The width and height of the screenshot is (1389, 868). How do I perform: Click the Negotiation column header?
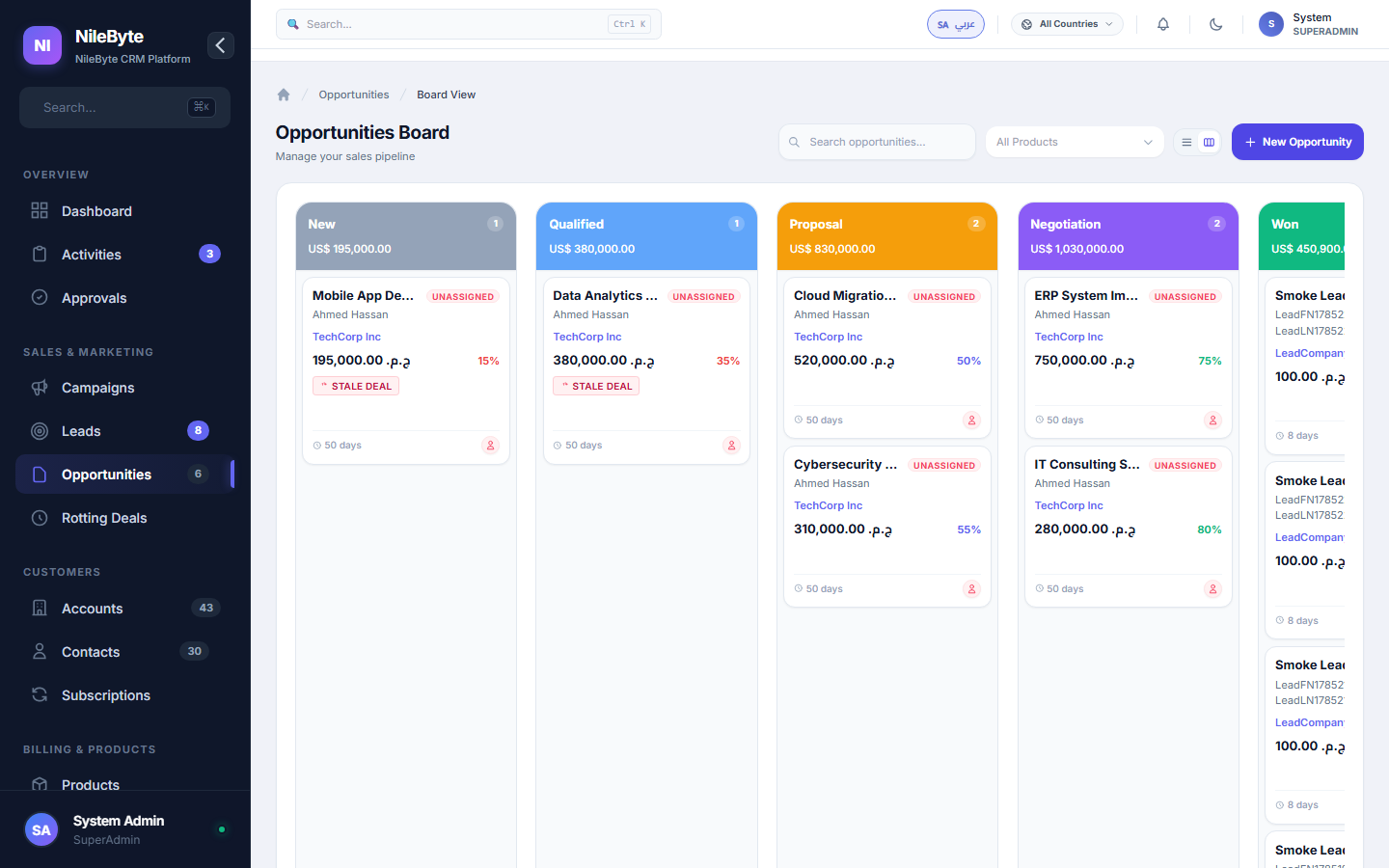click(1129, 236)
